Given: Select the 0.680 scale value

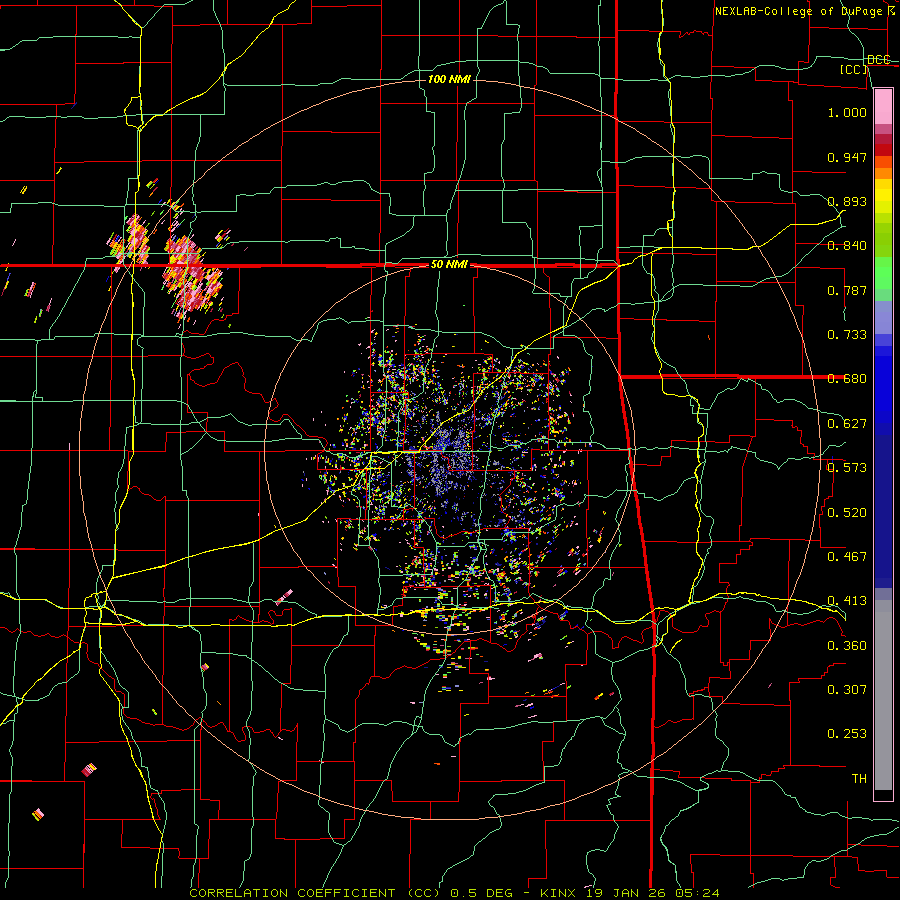Looking at the screenshot, I should pyautogui.click(x=847, y=379).
